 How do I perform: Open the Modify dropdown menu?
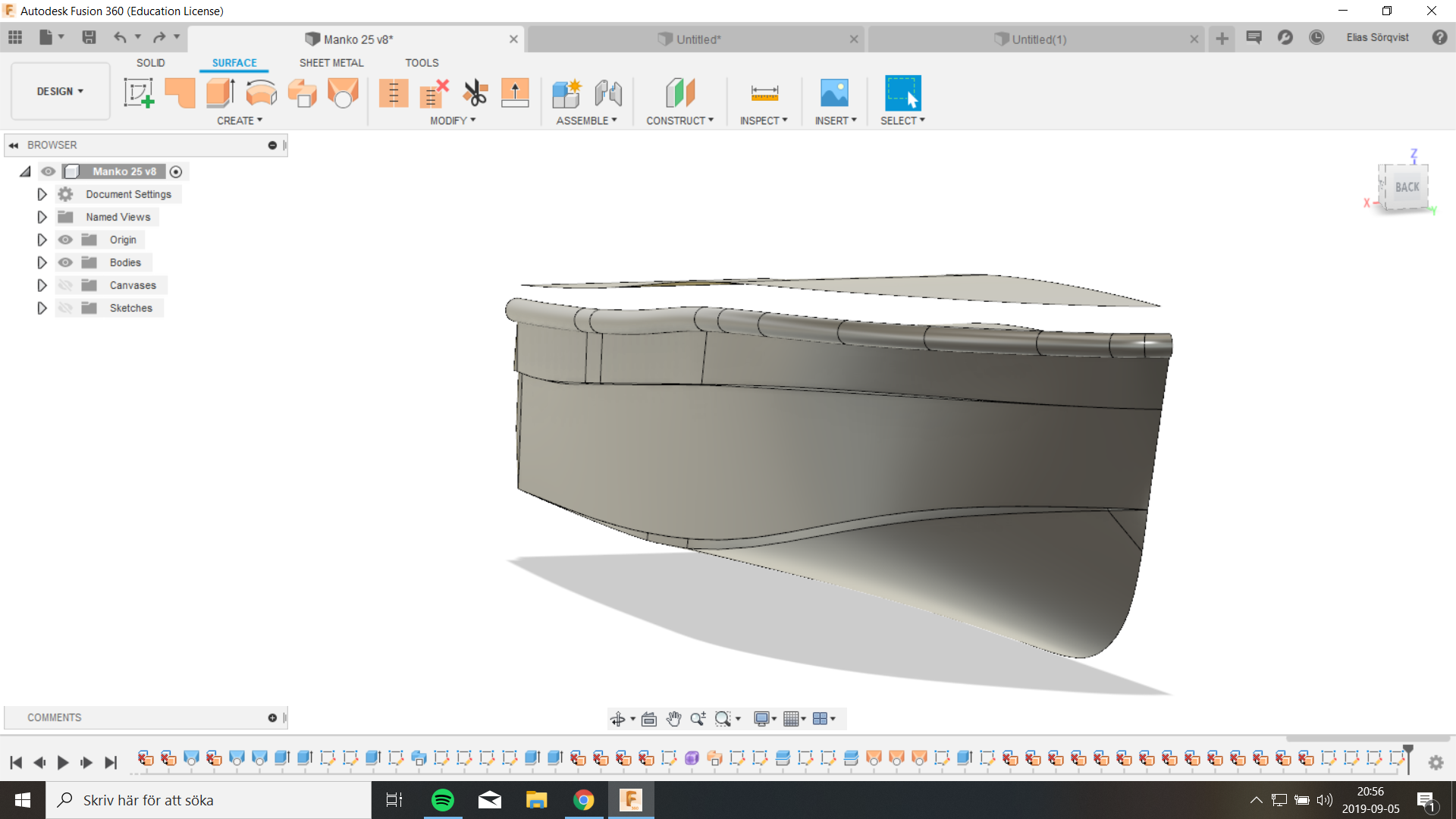coord(452,120)
